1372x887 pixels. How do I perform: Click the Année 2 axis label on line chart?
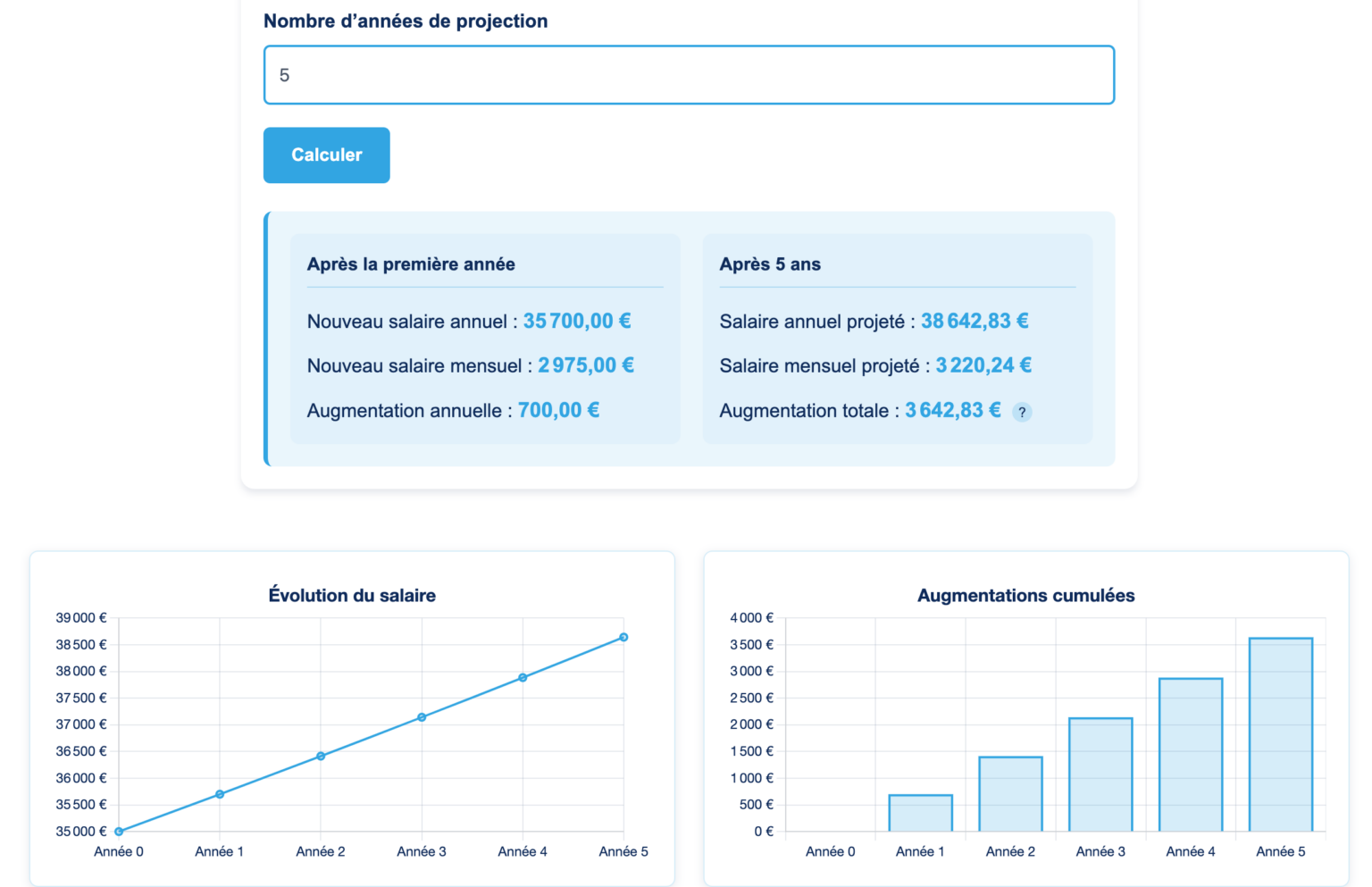tap(321, 851)
